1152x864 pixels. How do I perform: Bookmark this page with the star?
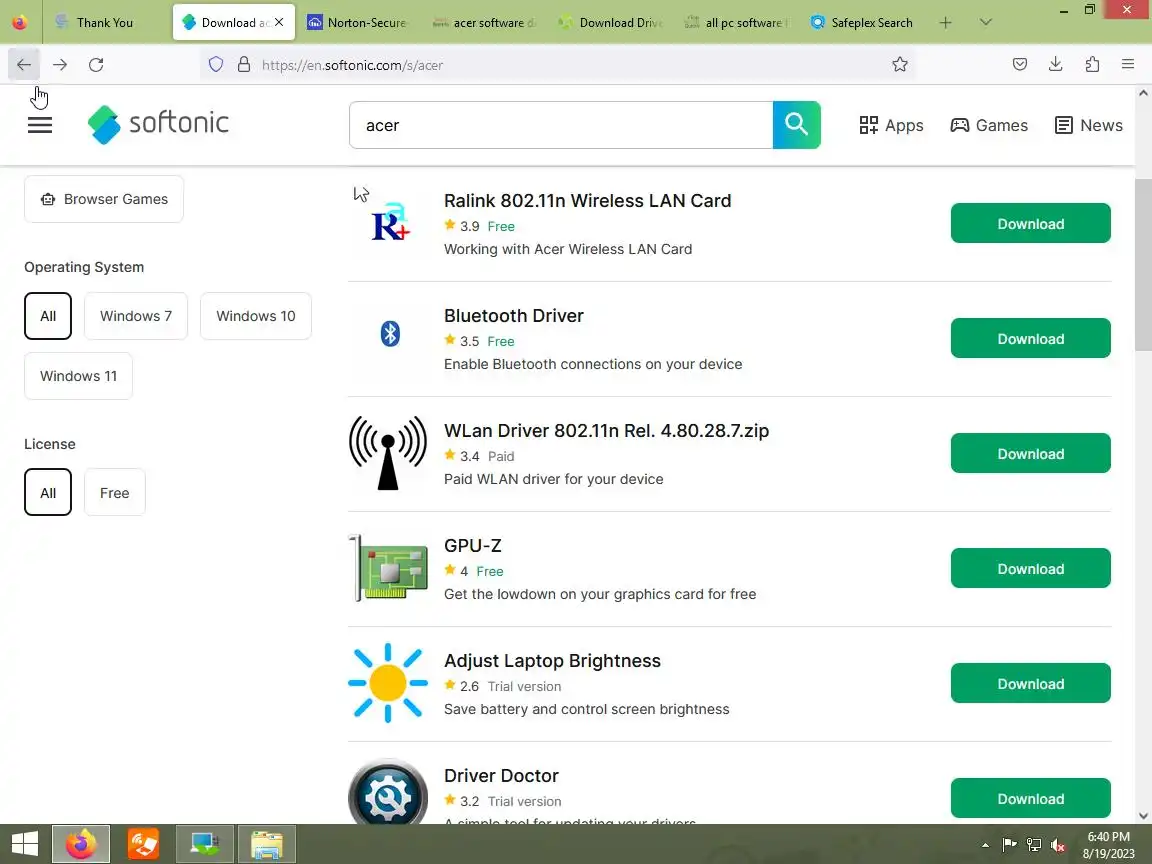click(900, 65)
